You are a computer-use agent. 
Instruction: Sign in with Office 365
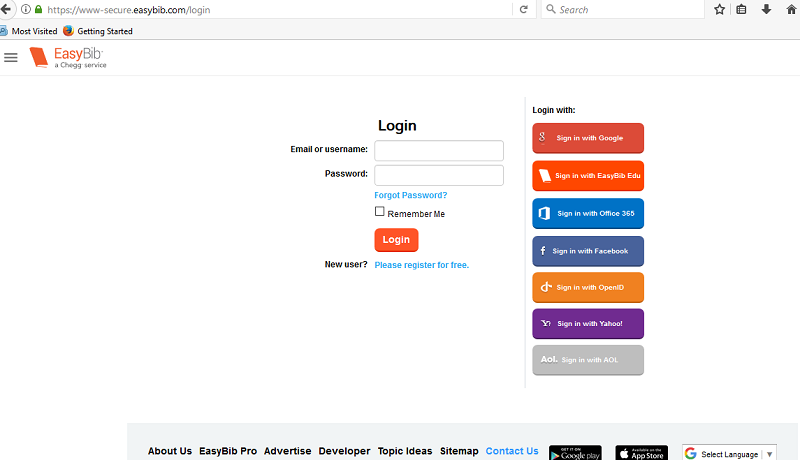pos(588,214)
